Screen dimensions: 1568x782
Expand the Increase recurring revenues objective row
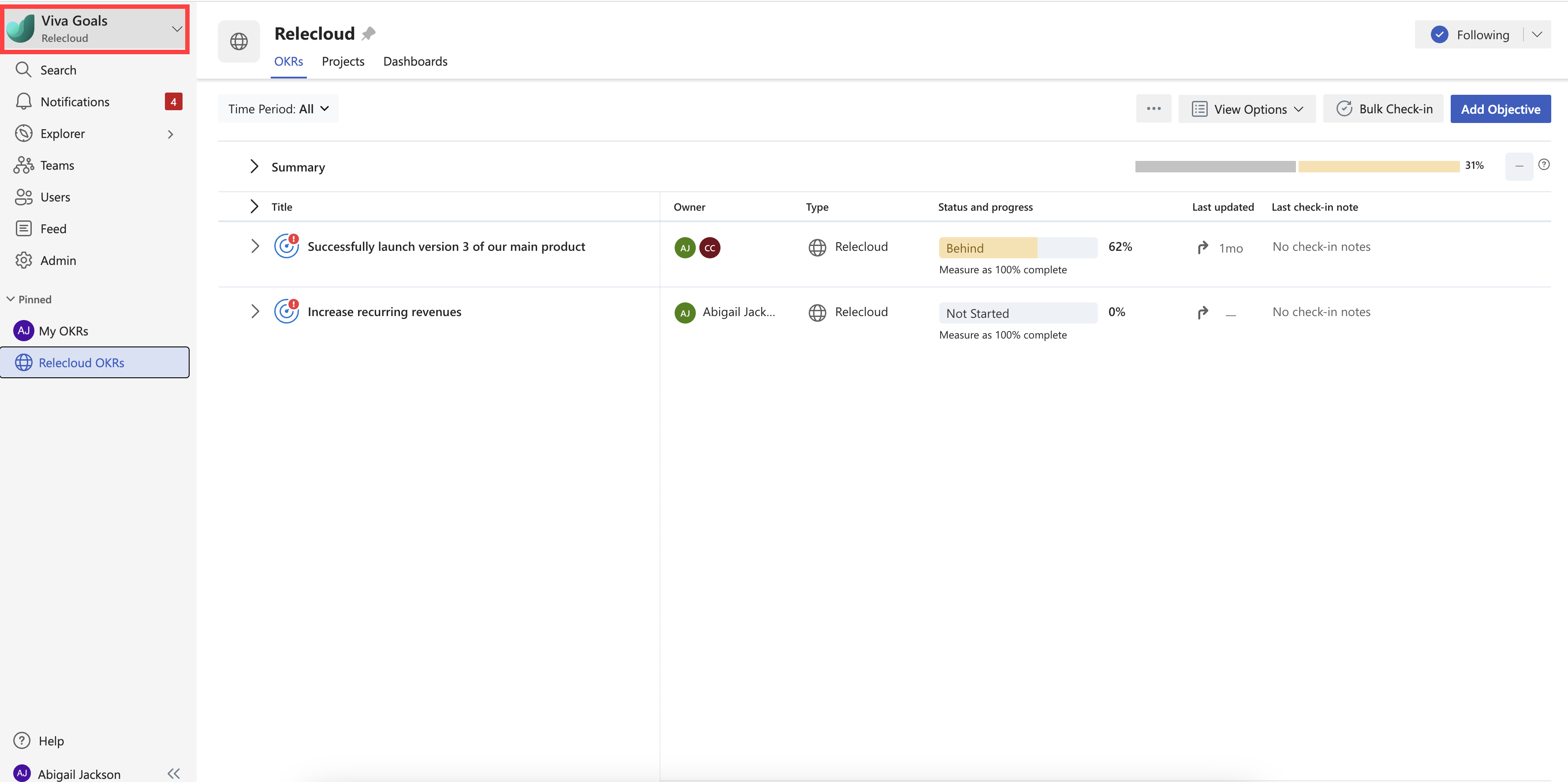click(254, 312)
